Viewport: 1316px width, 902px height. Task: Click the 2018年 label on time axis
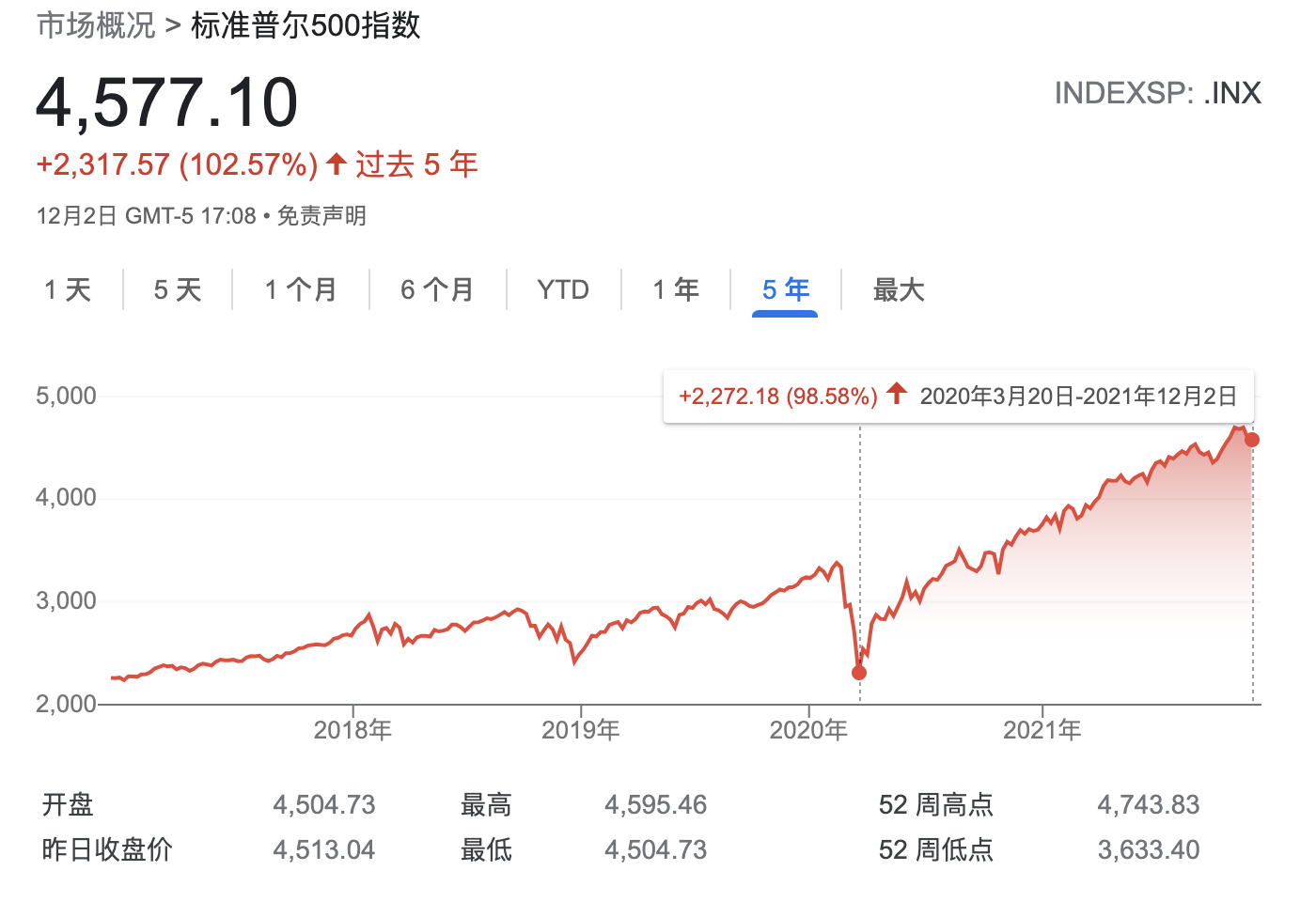click(352, 730)
